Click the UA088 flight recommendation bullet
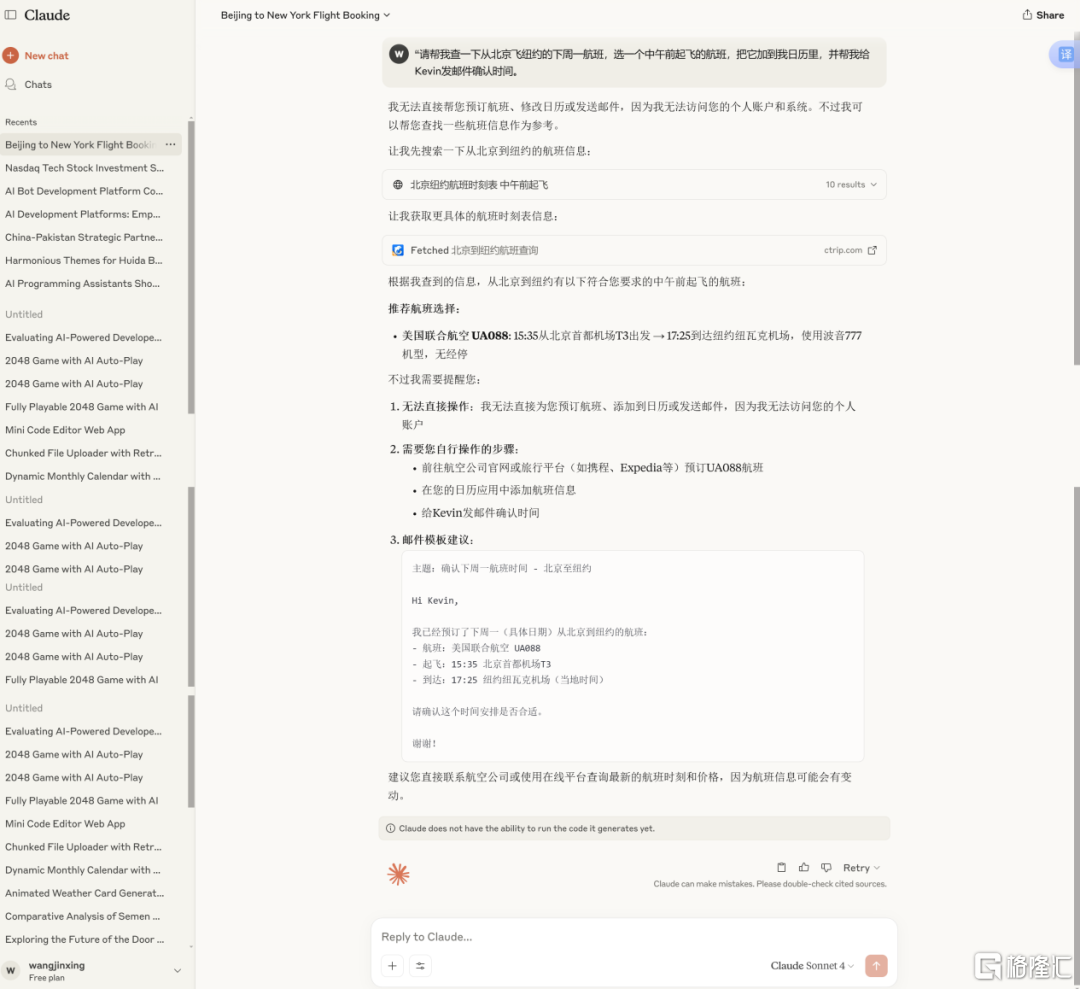 click(x=632, y=344)
